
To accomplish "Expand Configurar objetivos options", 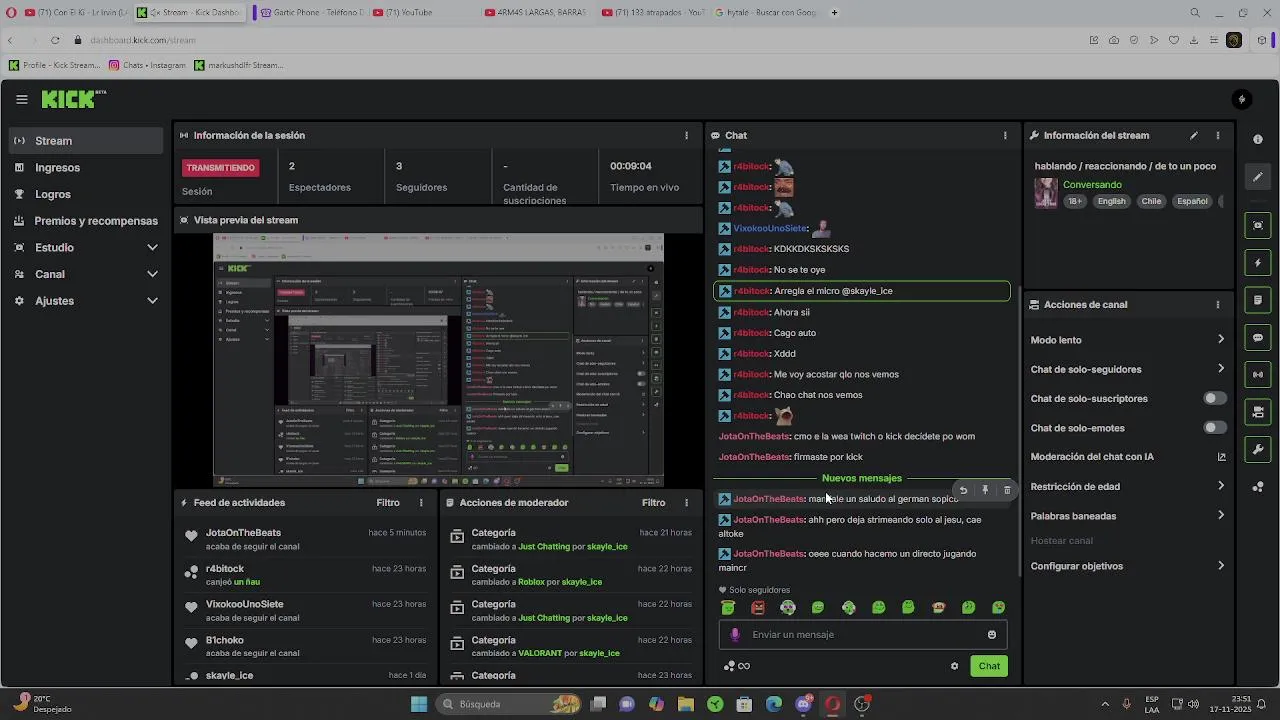I will pos(1221,566).
